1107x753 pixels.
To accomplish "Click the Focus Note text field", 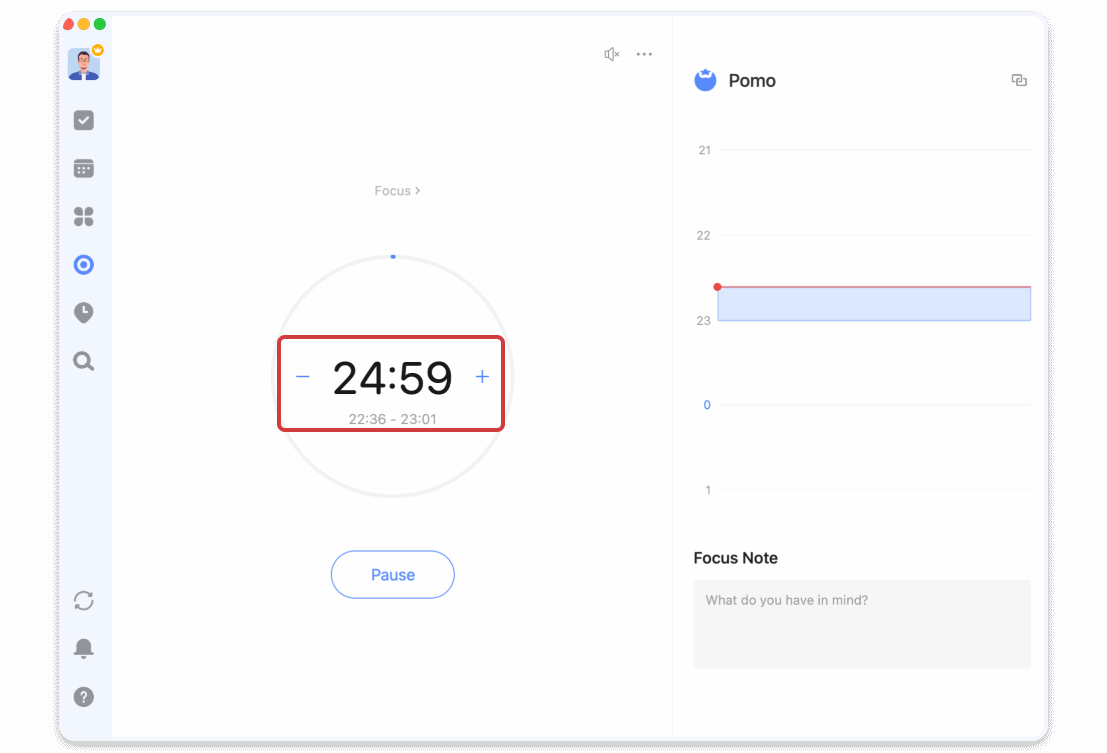I will click(861, 624).
